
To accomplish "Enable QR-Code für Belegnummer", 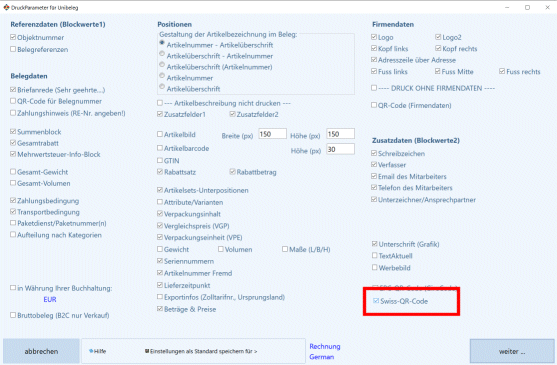I will pos(13,101).
